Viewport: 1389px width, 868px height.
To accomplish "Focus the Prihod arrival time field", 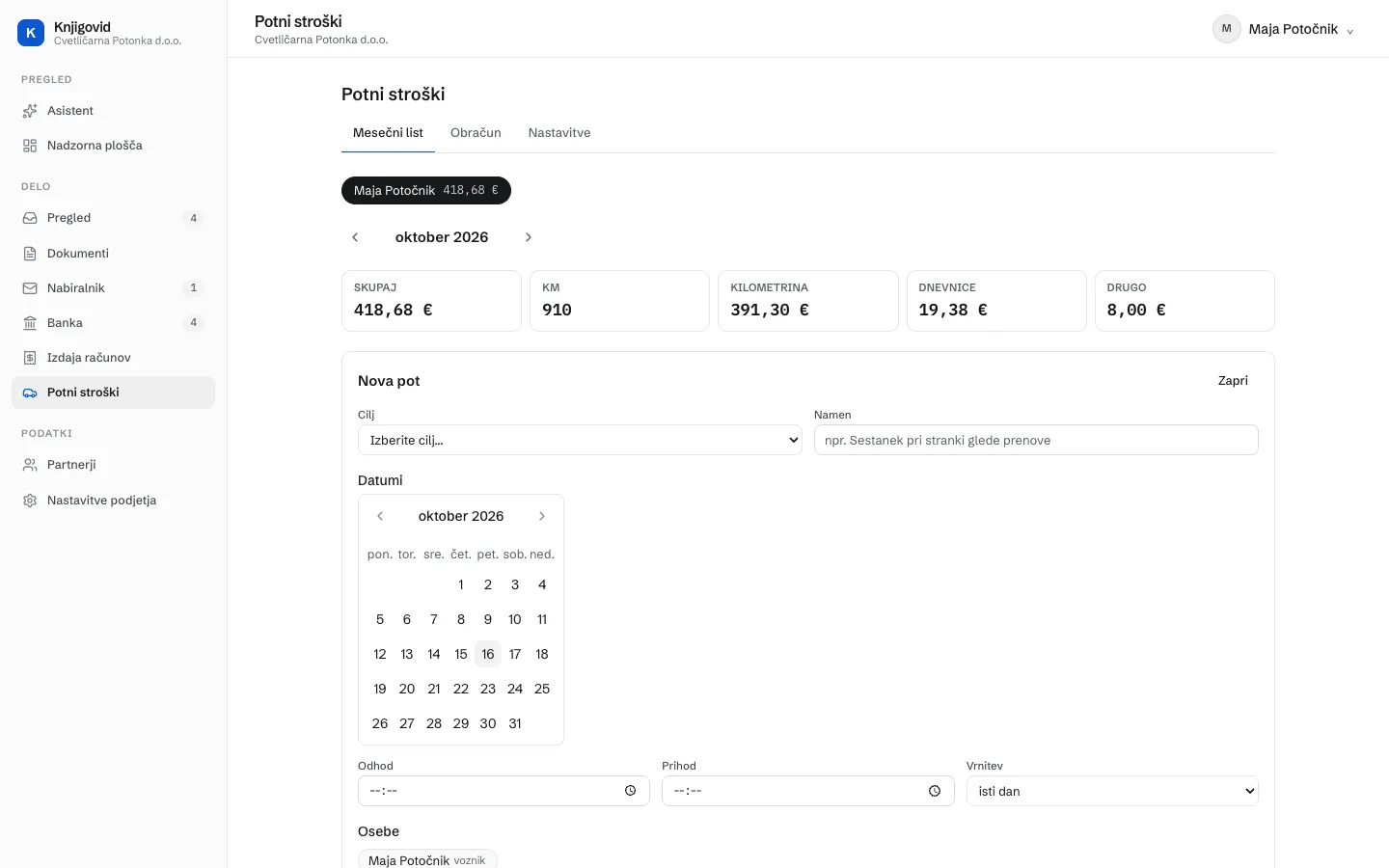I will coord(808,791).
